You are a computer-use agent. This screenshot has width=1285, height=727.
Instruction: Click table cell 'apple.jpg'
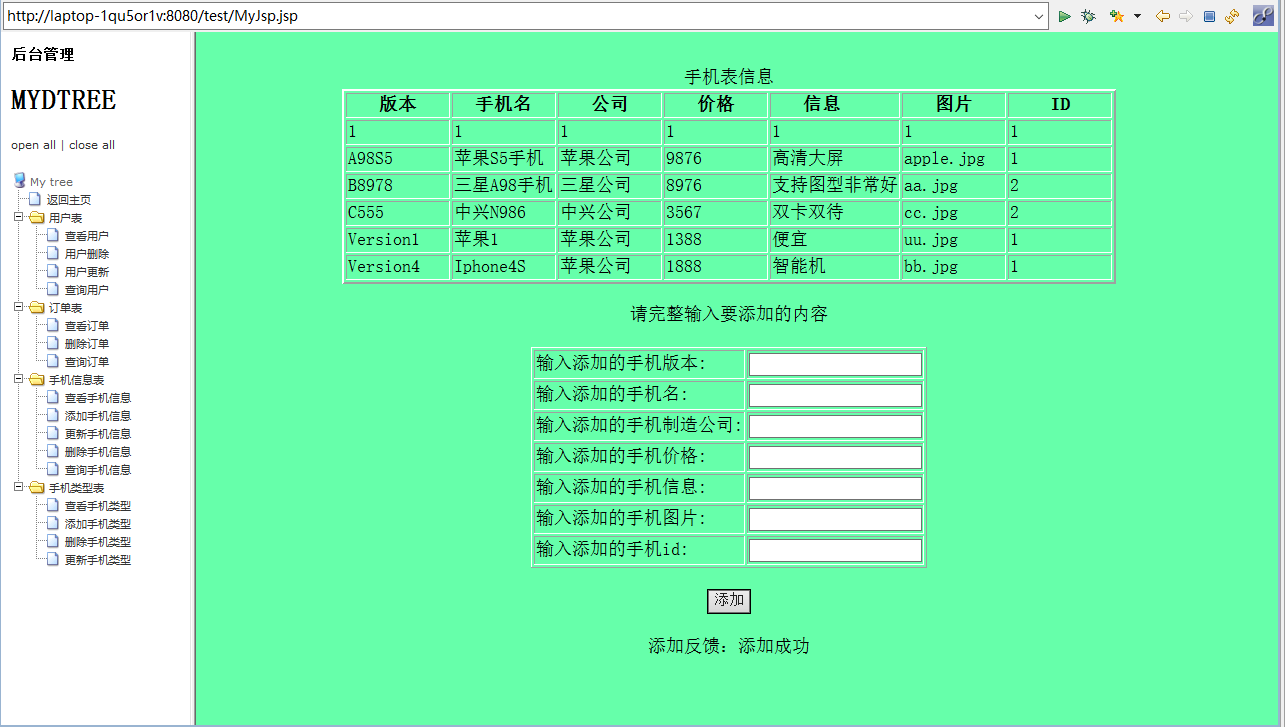coord(954,159)
